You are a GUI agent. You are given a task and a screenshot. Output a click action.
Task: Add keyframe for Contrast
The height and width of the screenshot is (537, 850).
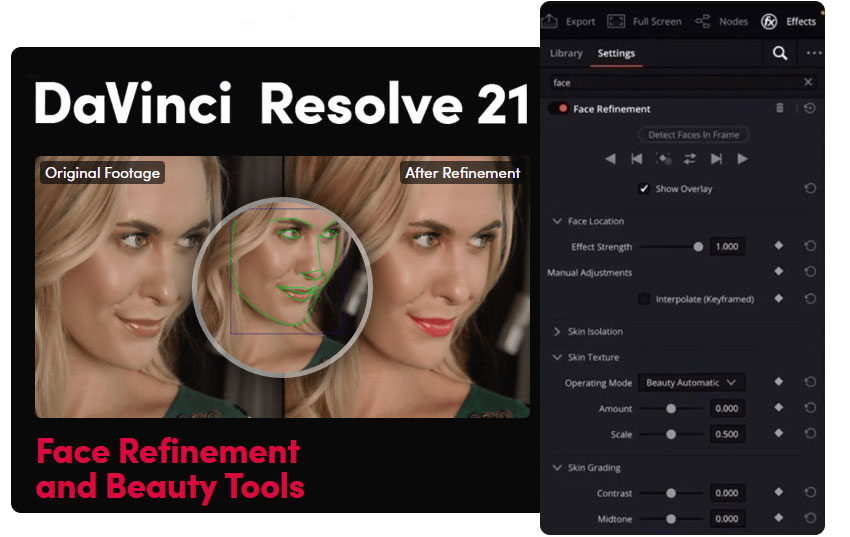778,491
